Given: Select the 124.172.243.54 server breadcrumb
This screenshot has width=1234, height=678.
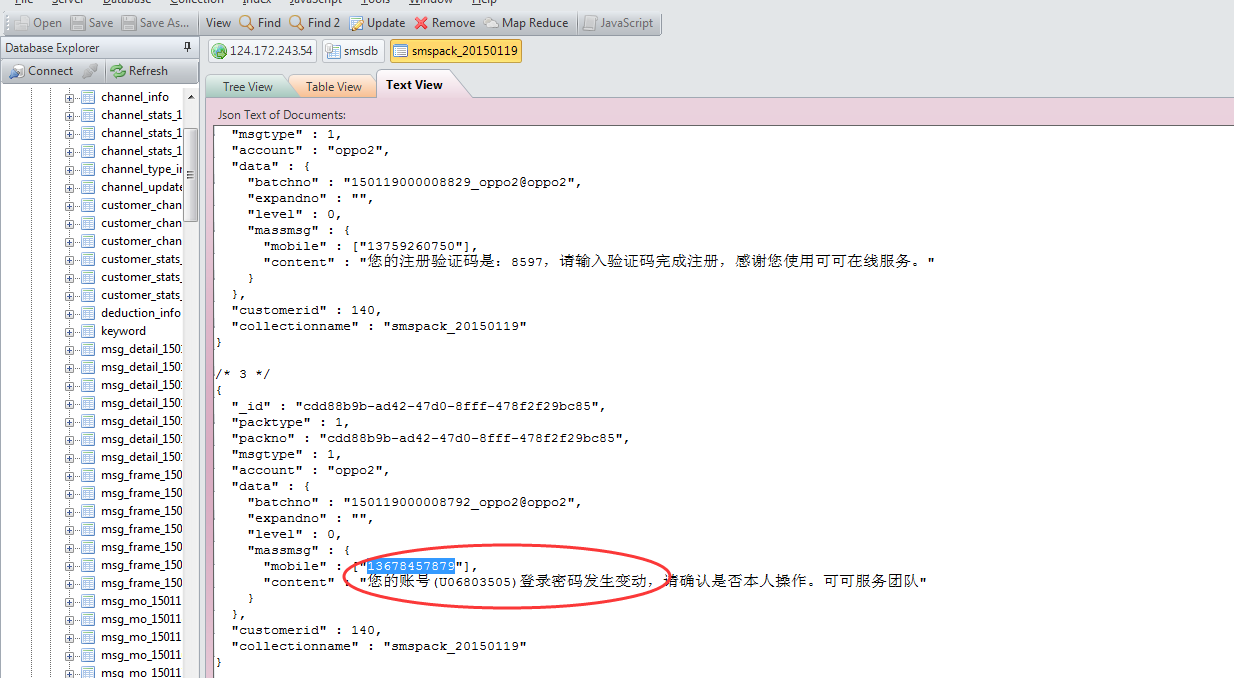Looking at the screenshot, I should (263, 51).
